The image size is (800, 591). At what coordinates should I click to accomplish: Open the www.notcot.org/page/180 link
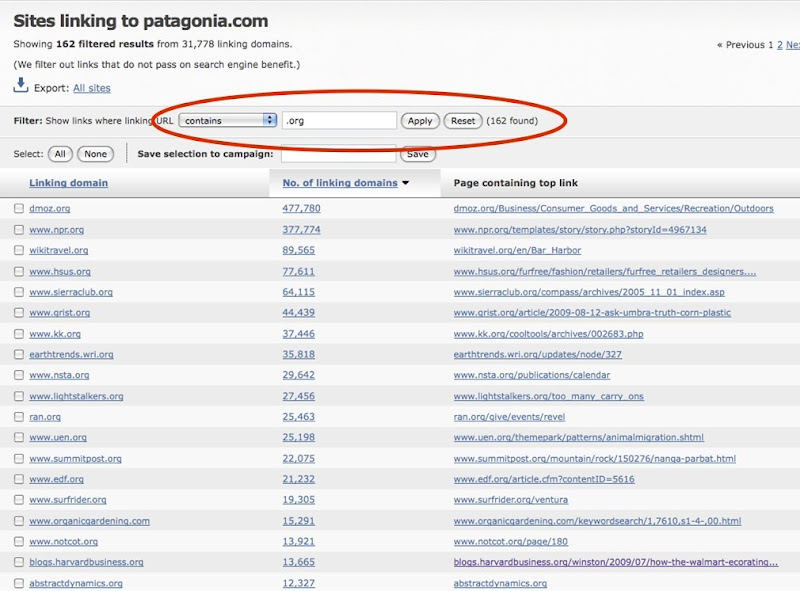[x=511, y=541]
